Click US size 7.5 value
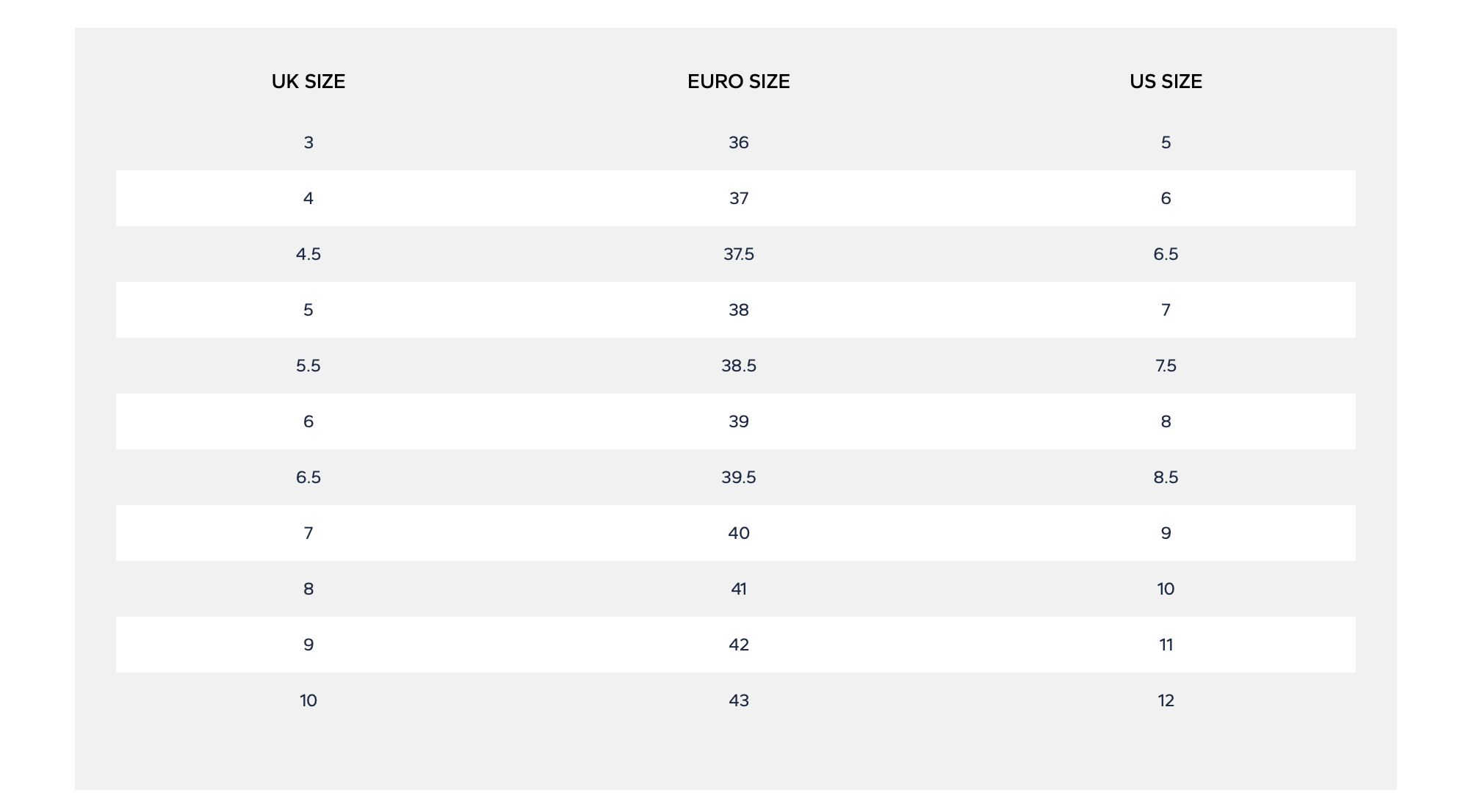The width and height of the screenshot is (1463, 812). [x=1166, y=366]
